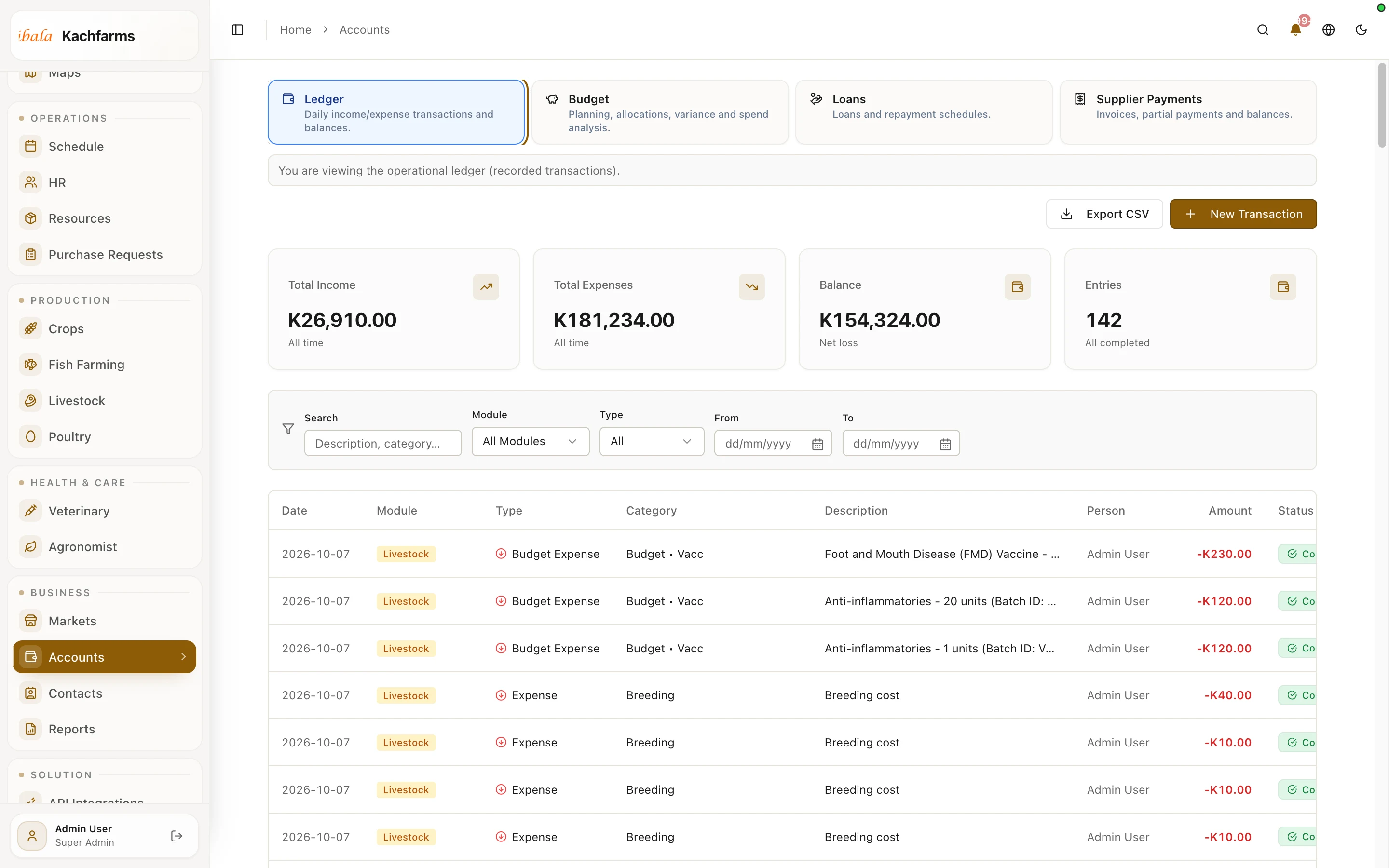Toggle dark mode moon icon
The image size is (1389, 868).
coord(1361,30)
